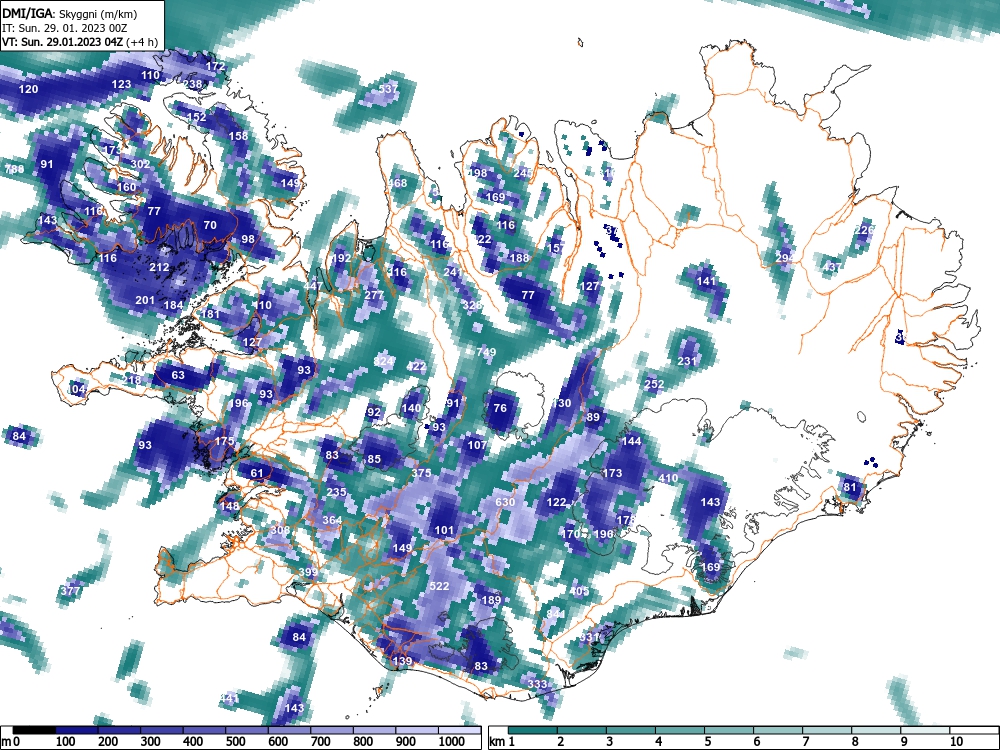The height and width of the screenshot is (750, 1000).
Task: Click the visibility value '85' on the map
Action: 374,459
